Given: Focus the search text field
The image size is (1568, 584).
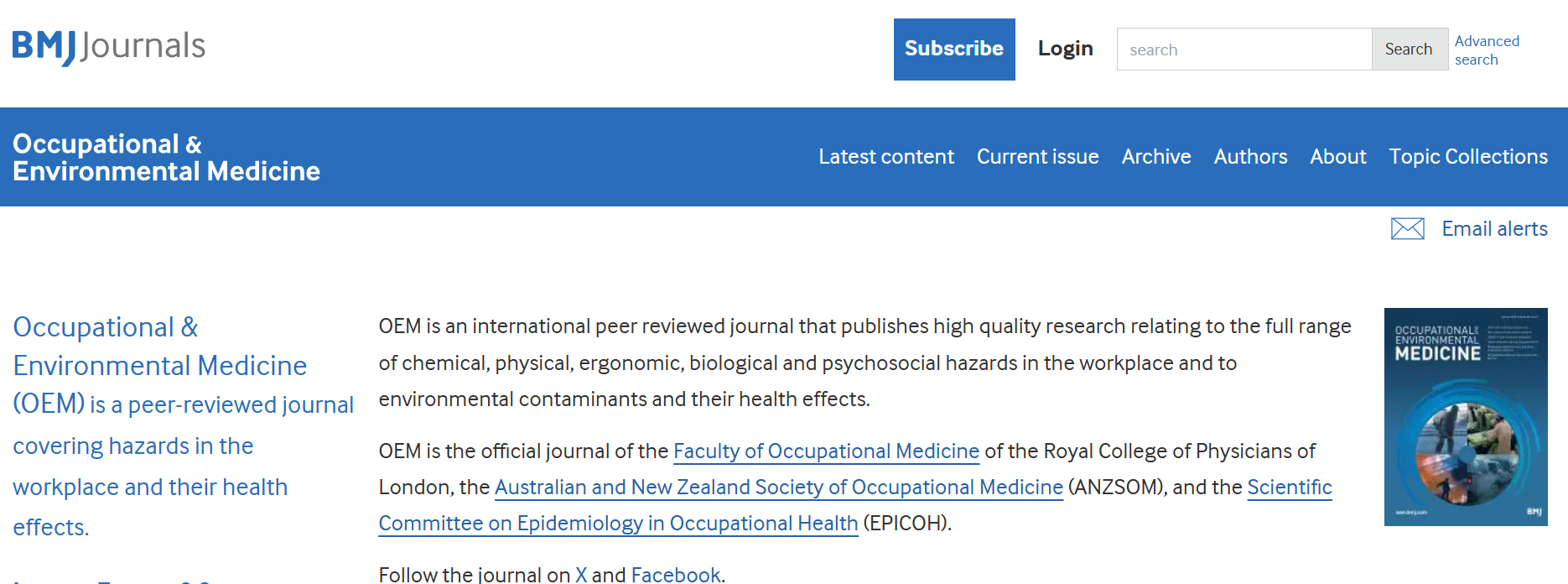Looking at the screenshot, I should [x=1244, y=50].
